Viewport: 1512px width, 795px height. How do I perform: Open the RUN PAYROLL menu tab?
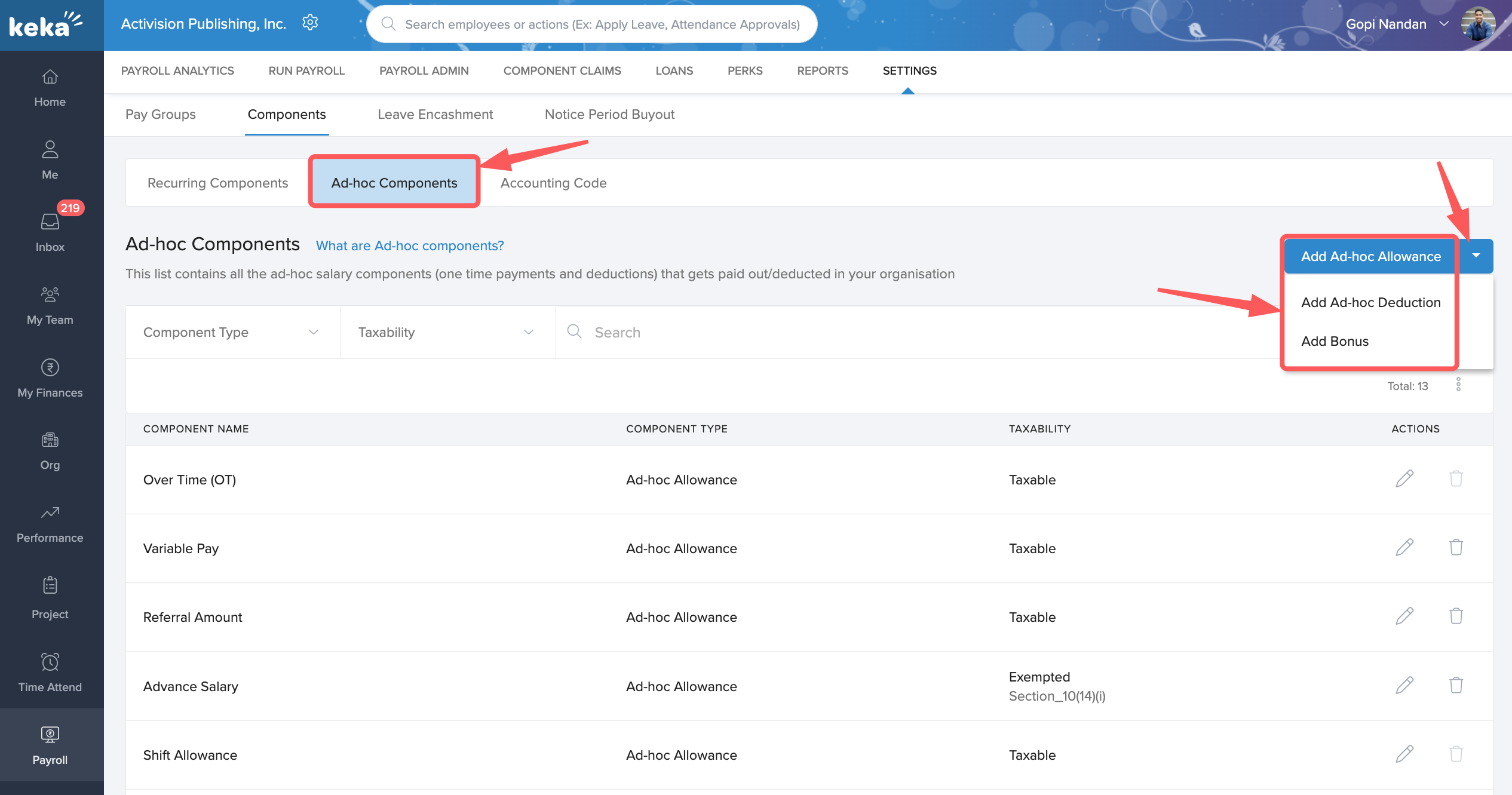[x=306, y=70]
